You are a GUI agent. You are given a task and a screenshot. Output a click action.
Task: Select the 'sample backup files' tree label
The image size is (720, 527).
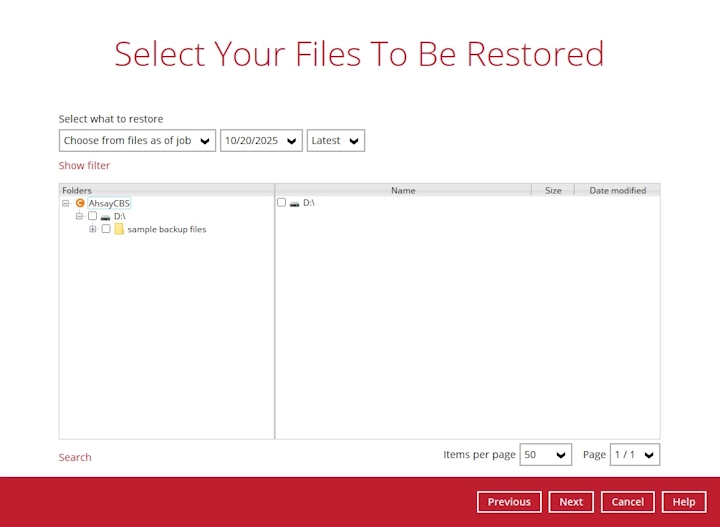tap(167, 229)
